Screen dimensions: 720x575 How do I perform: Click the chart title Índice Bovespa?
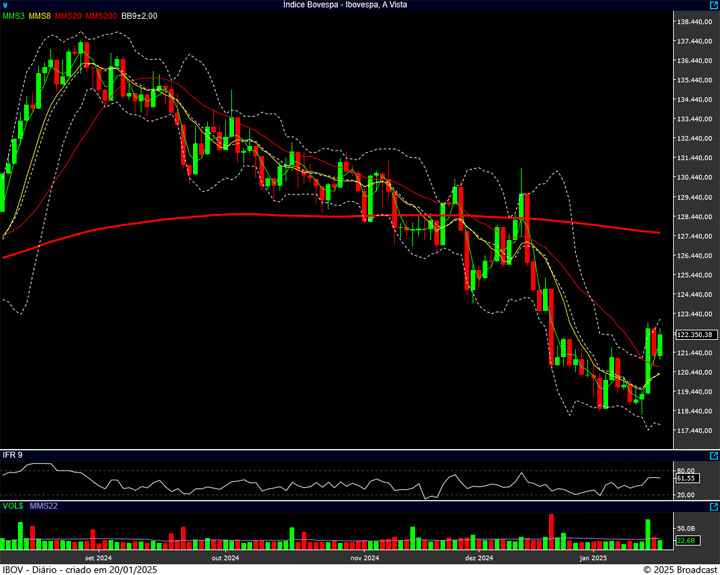[359, 5]
